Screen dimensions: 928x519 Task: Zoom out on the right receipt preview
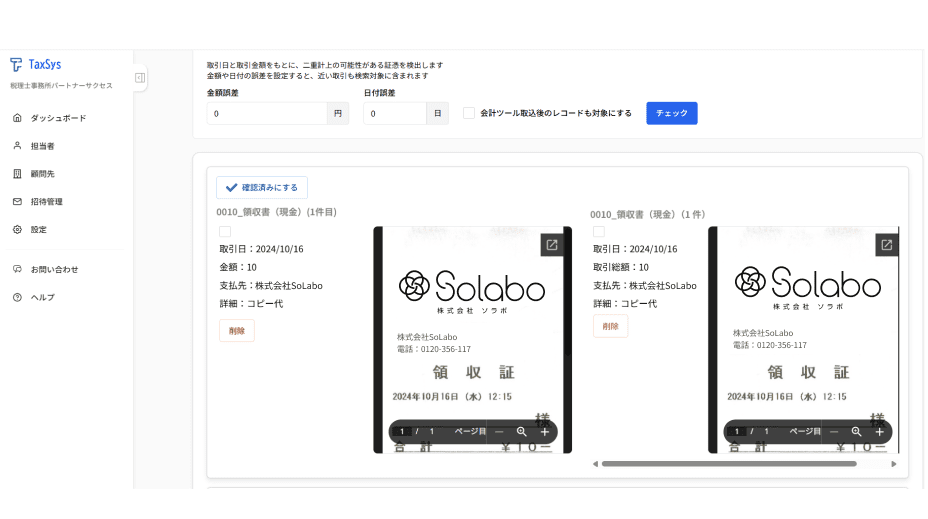834,432
